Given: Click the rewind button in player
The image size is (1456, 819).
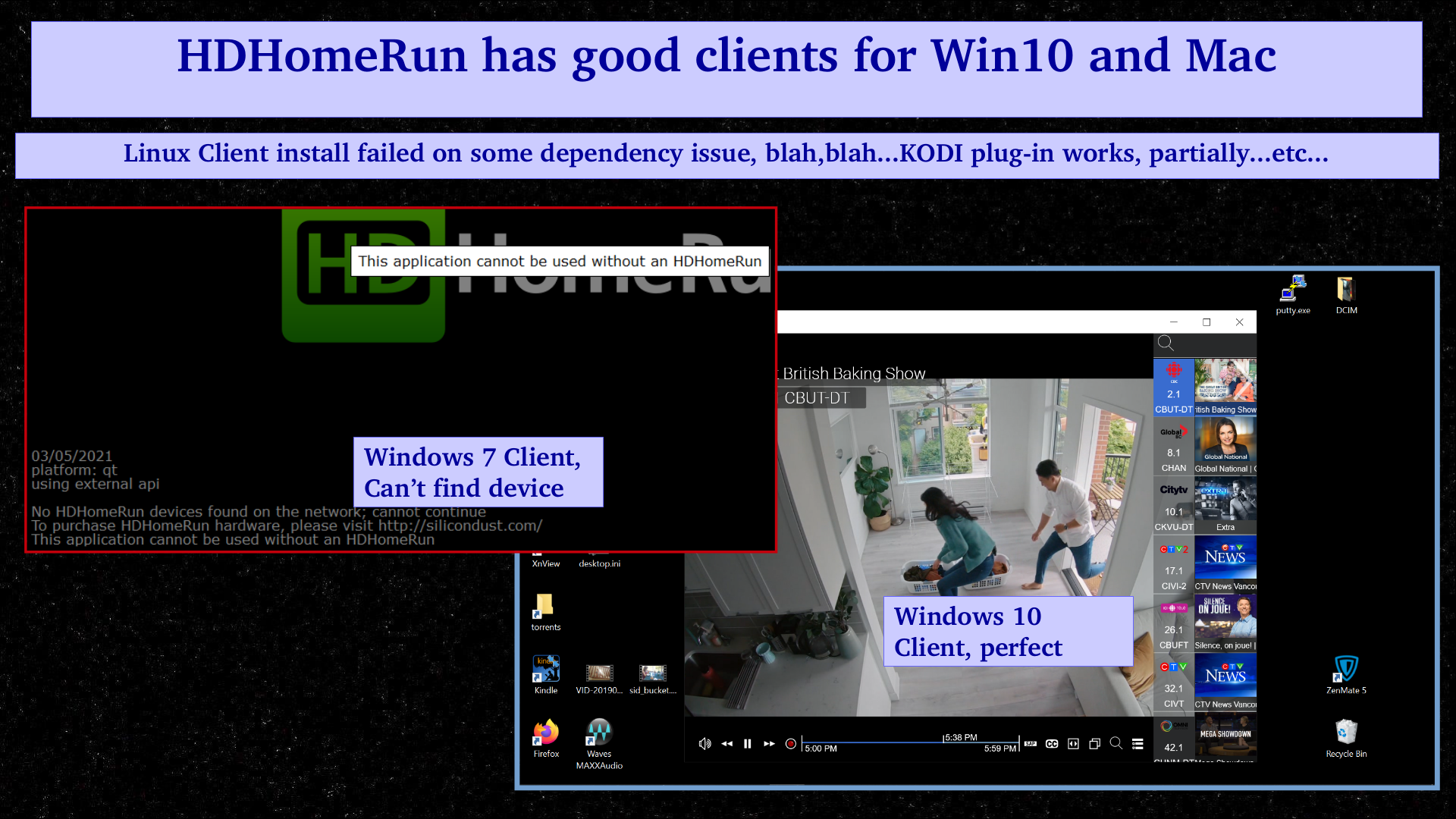Looking at the screenshot, I should click(726, 744).
